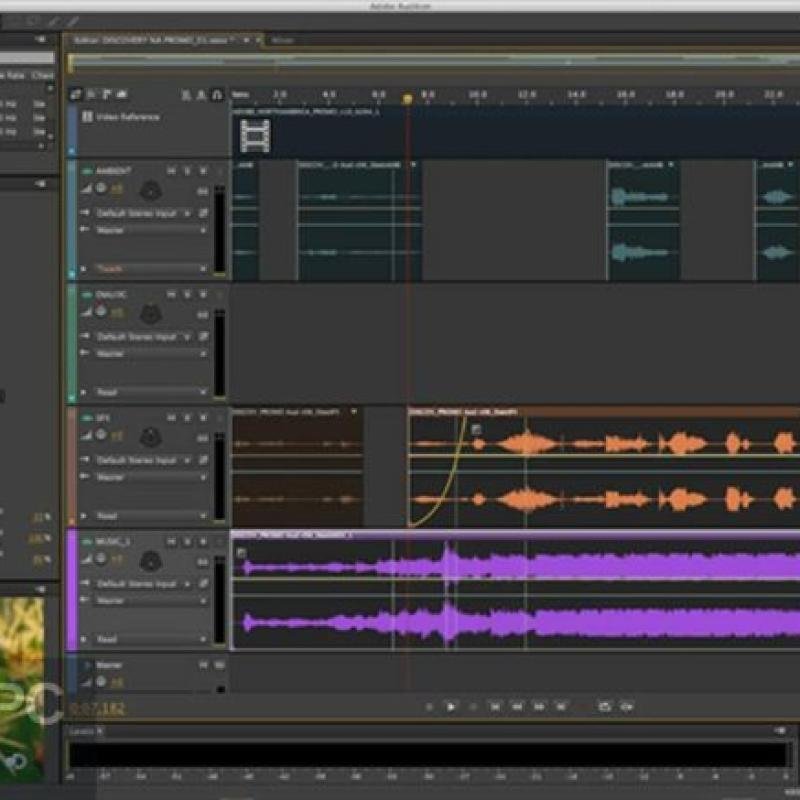Show the Effects track controls
This screenshot has width=800, height=800.
(91, 94)
